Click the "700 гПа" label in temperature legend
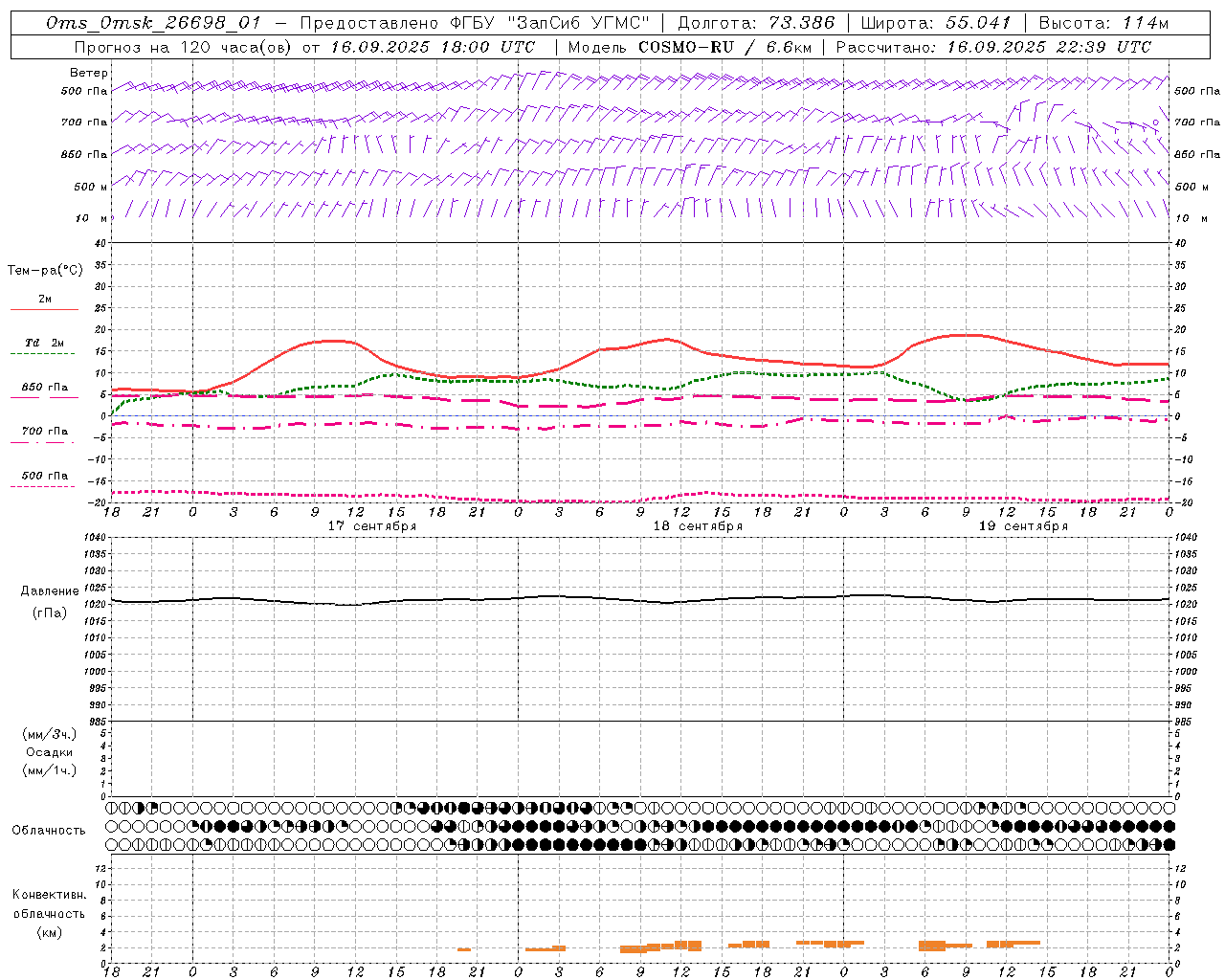The width and height of the screenshot is (1225, 980). [45, 432]
